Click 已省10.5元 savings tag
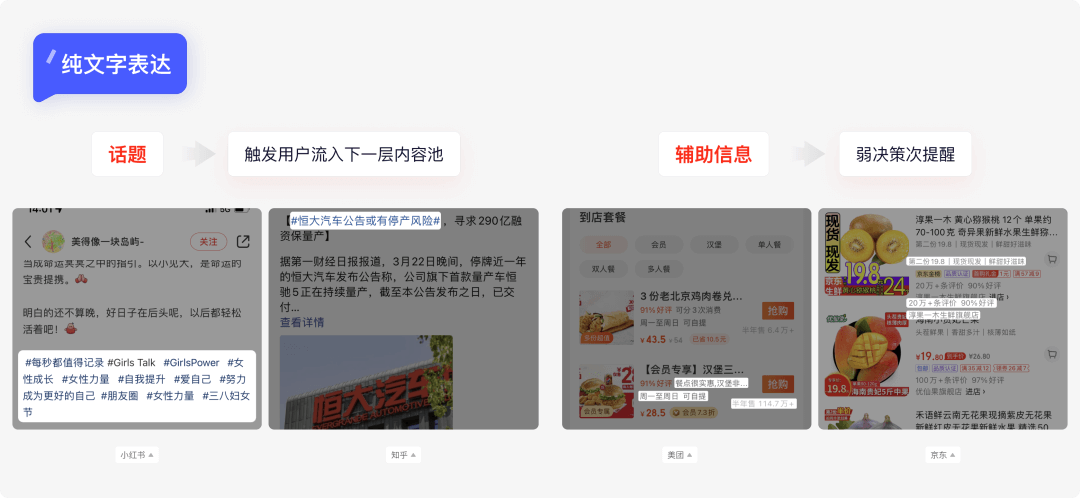Viewport: 1080px width, 498px height. (x=709, y=339)
